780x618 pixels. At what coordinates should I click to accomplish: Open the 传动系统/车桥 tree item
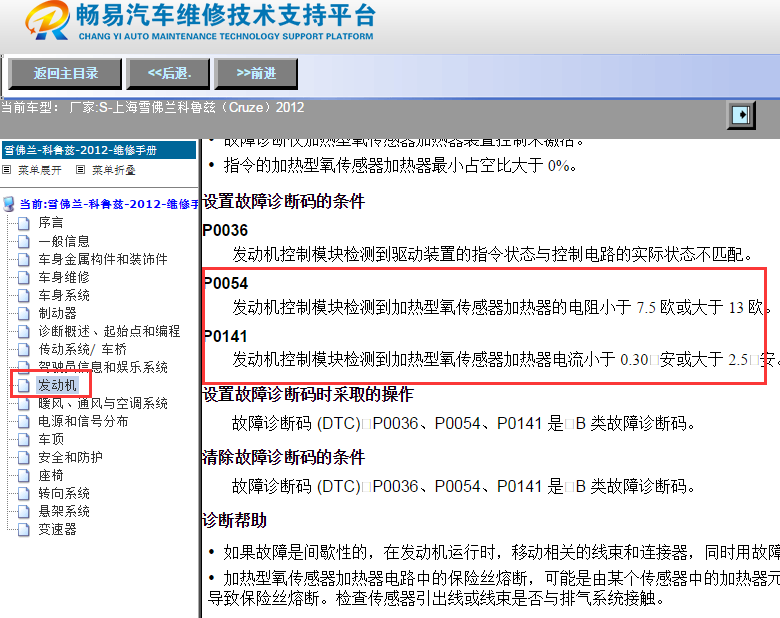click(83, 349)
